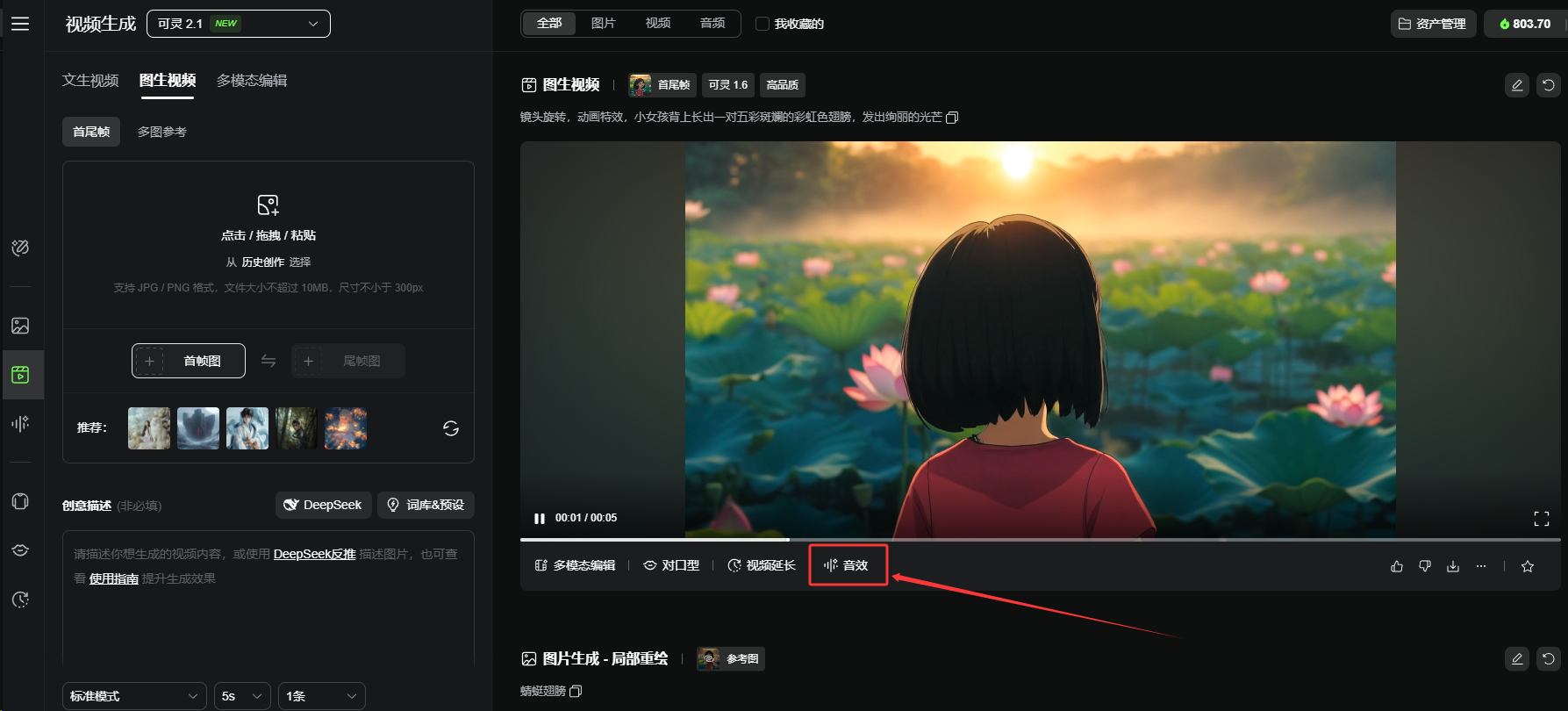Enter fullscreen video view
1568x711 pixels.
pos(1542,519)
